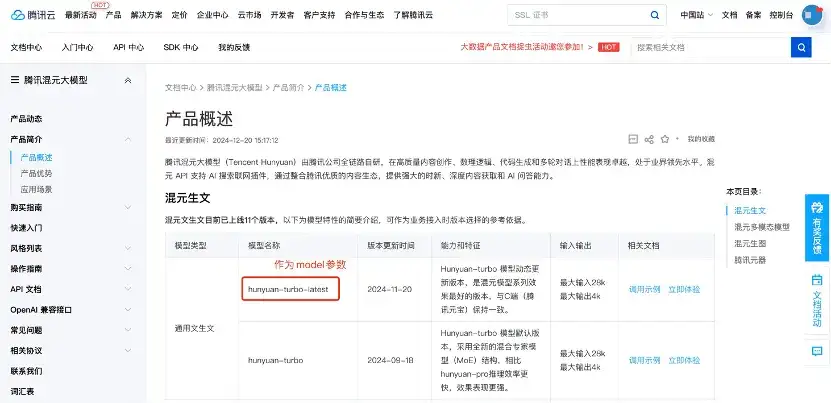This screenshot has height=404, width=832.
Task: Jump to 混元多模态模型 in page contents
Action: tap(762, 227)
